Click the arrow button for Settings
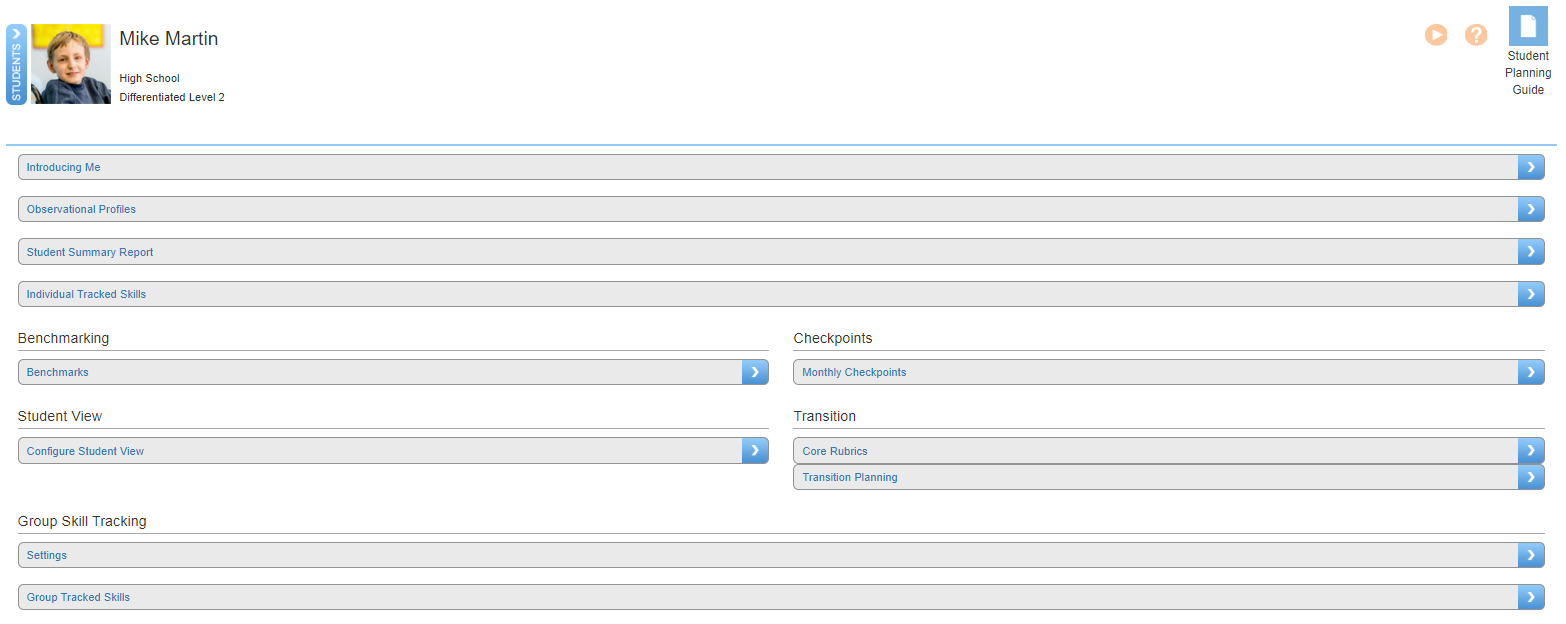Viewport: 1566px width, 624px height. click(x=1531, y=555)
